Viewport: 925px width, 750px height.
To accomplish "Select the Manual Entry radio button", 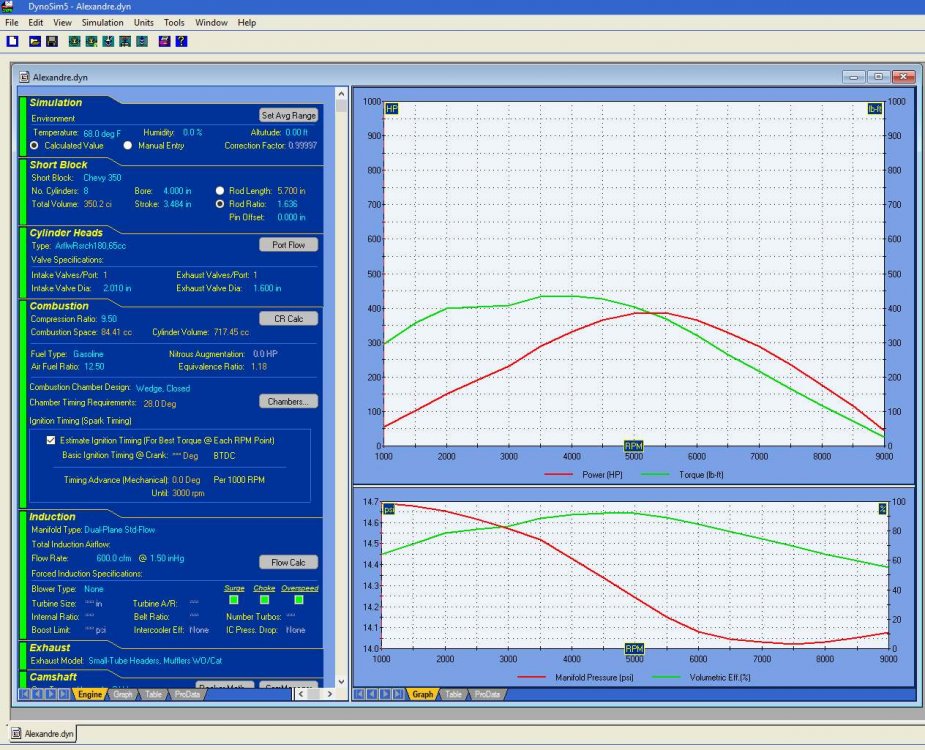I will pyautogui.click(x=128, y=145).
